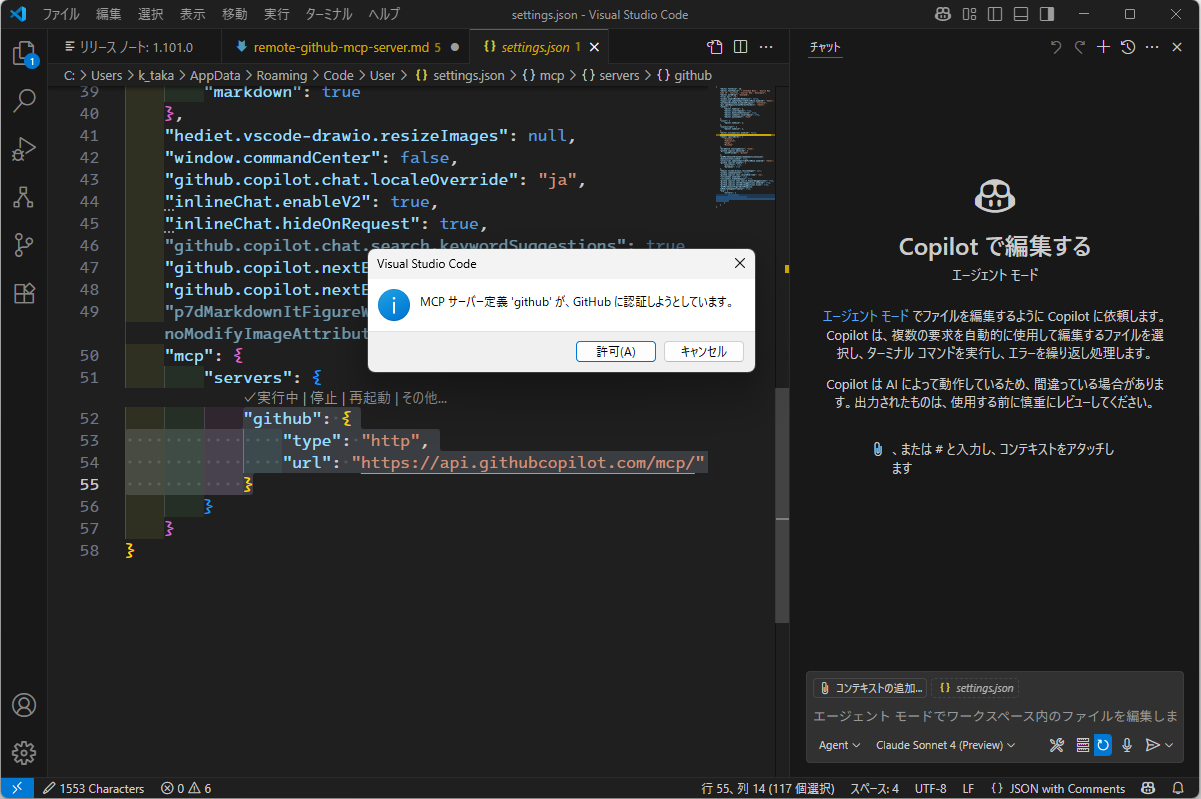Click the chat input field
The width and height of the screenshot is (1201, 799).
pyautogui.click(x=994, y=716)
